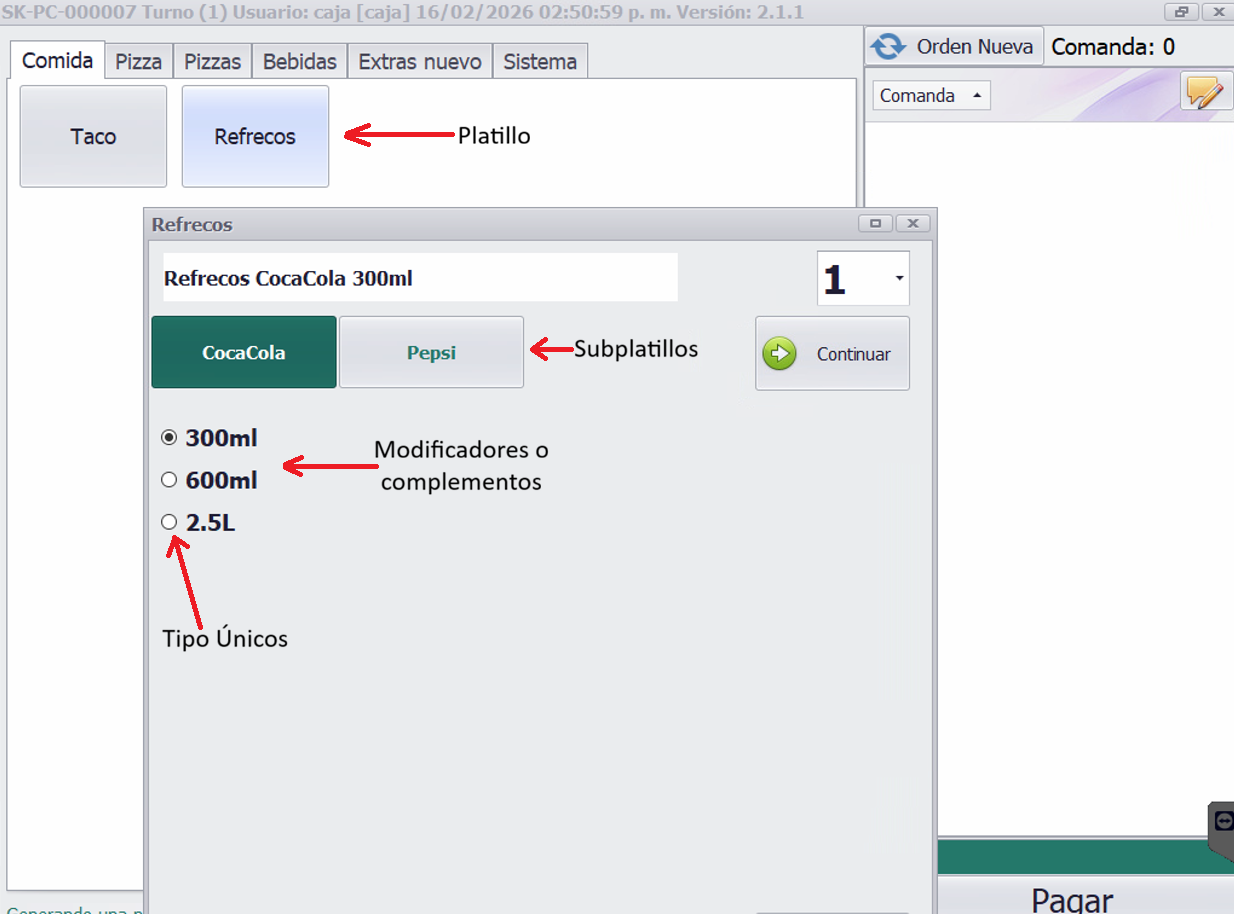The width and height of the screenshot is (1234, 914).
Task: Open the Extras nuevo tab
Action: point(419,61)
